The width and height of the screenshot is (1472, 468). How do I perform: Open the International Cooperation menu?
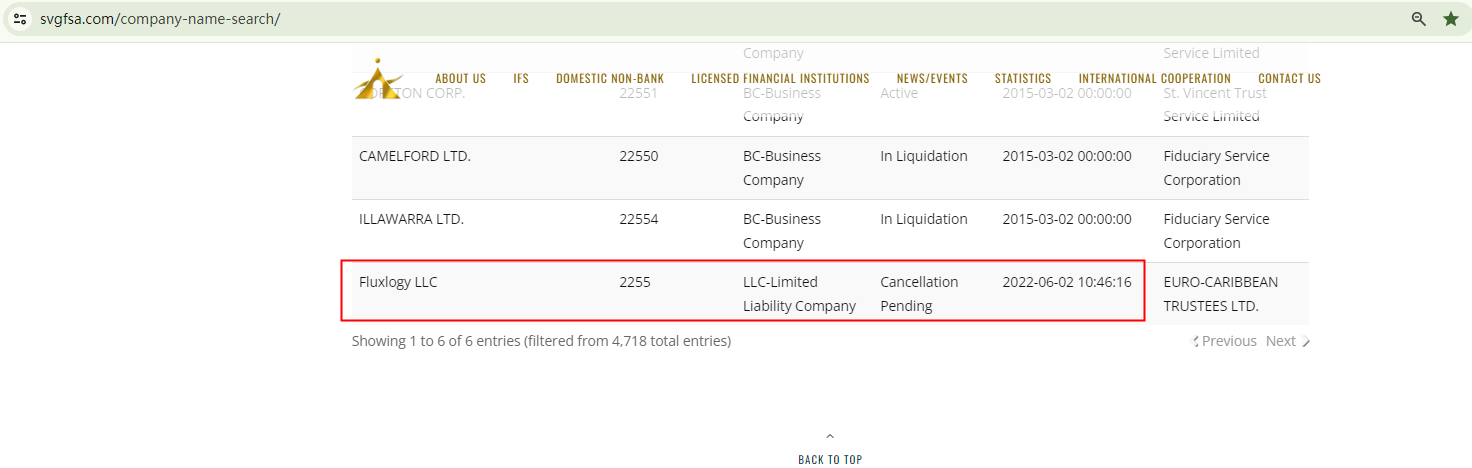click(1154, 78)
